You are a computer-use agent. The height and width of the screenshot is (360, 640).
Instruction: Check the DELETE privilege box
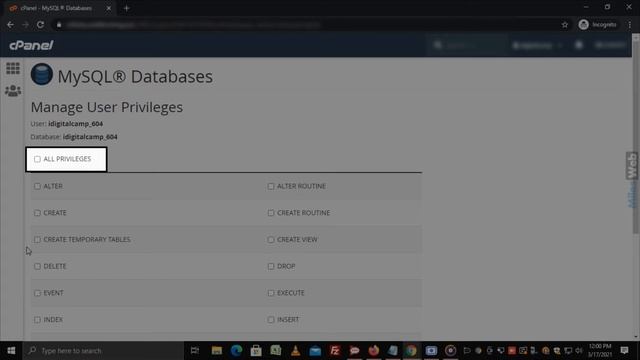pos(37,266)
